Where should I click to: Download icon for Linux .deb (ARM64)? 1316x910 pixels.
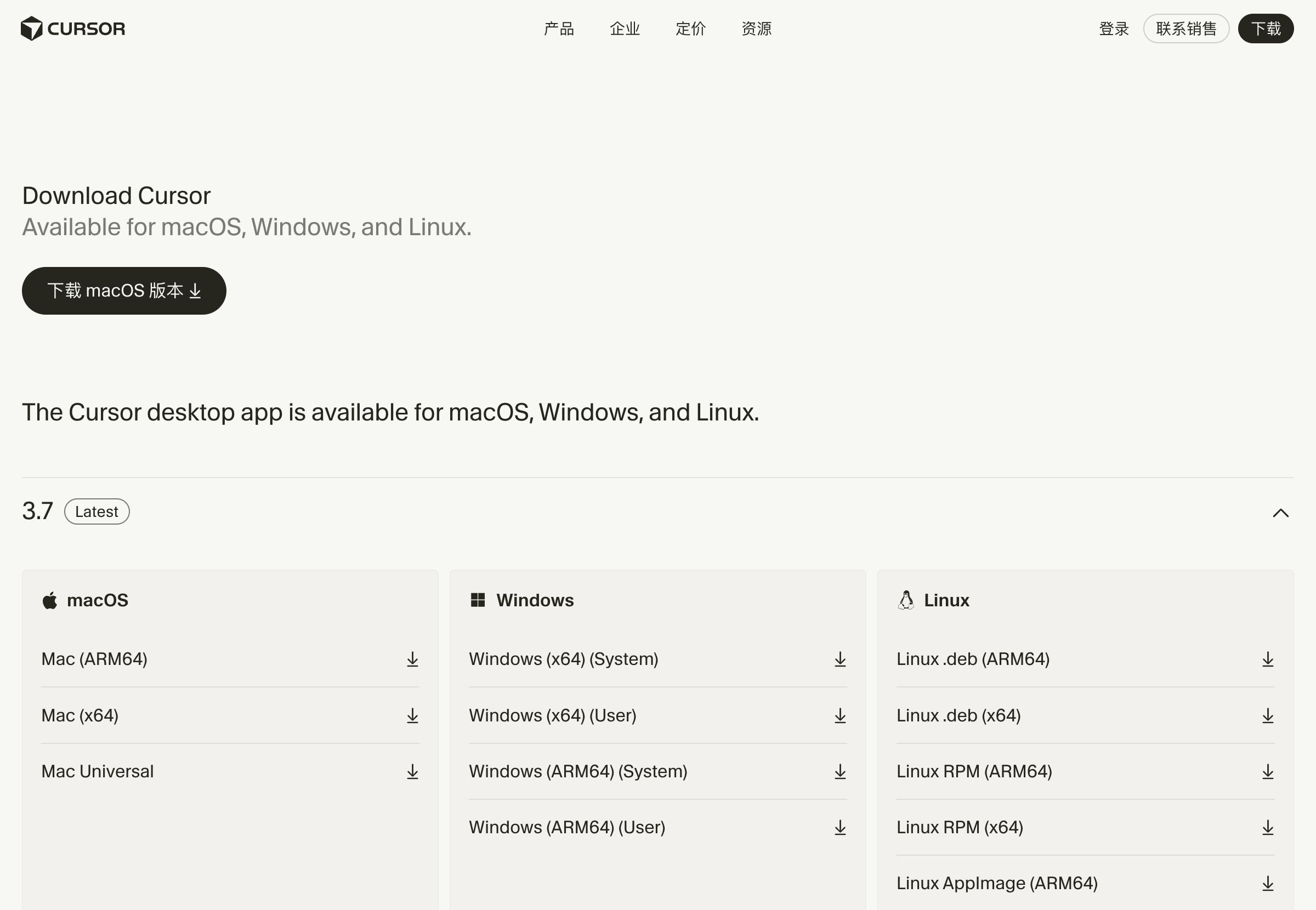coord(1268,659)
